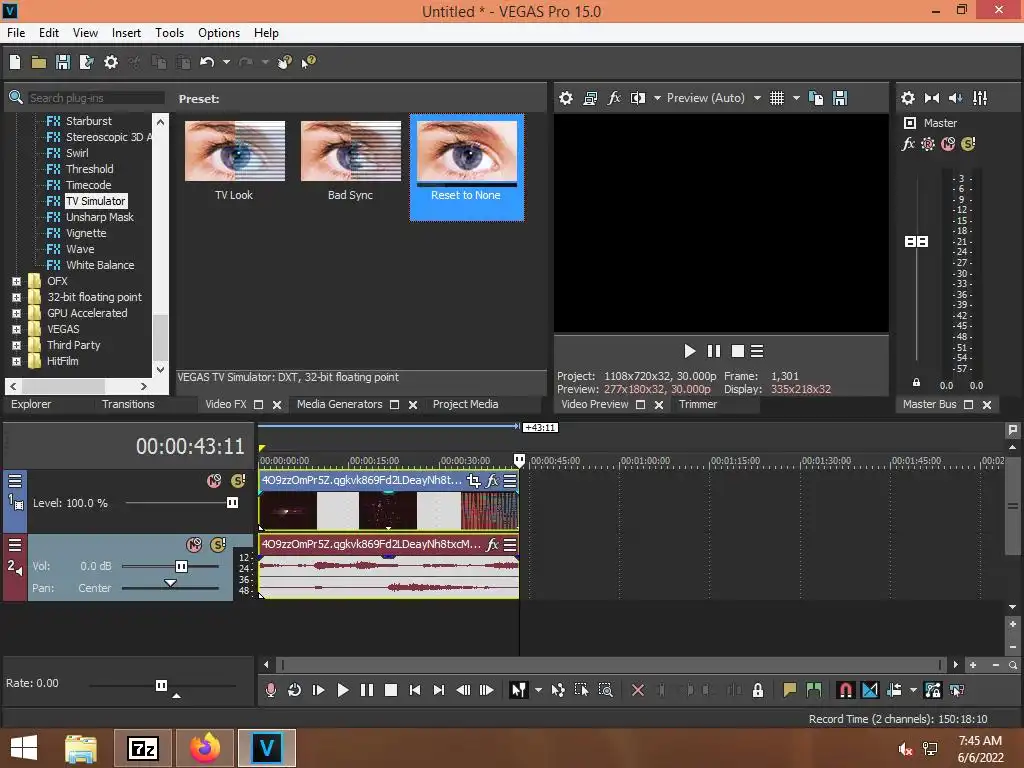Image resolution: width=1024 pixels, height=768 pixels.
Task: Open the Preview (Auto) quality dropdown
Action: [757, 98]
